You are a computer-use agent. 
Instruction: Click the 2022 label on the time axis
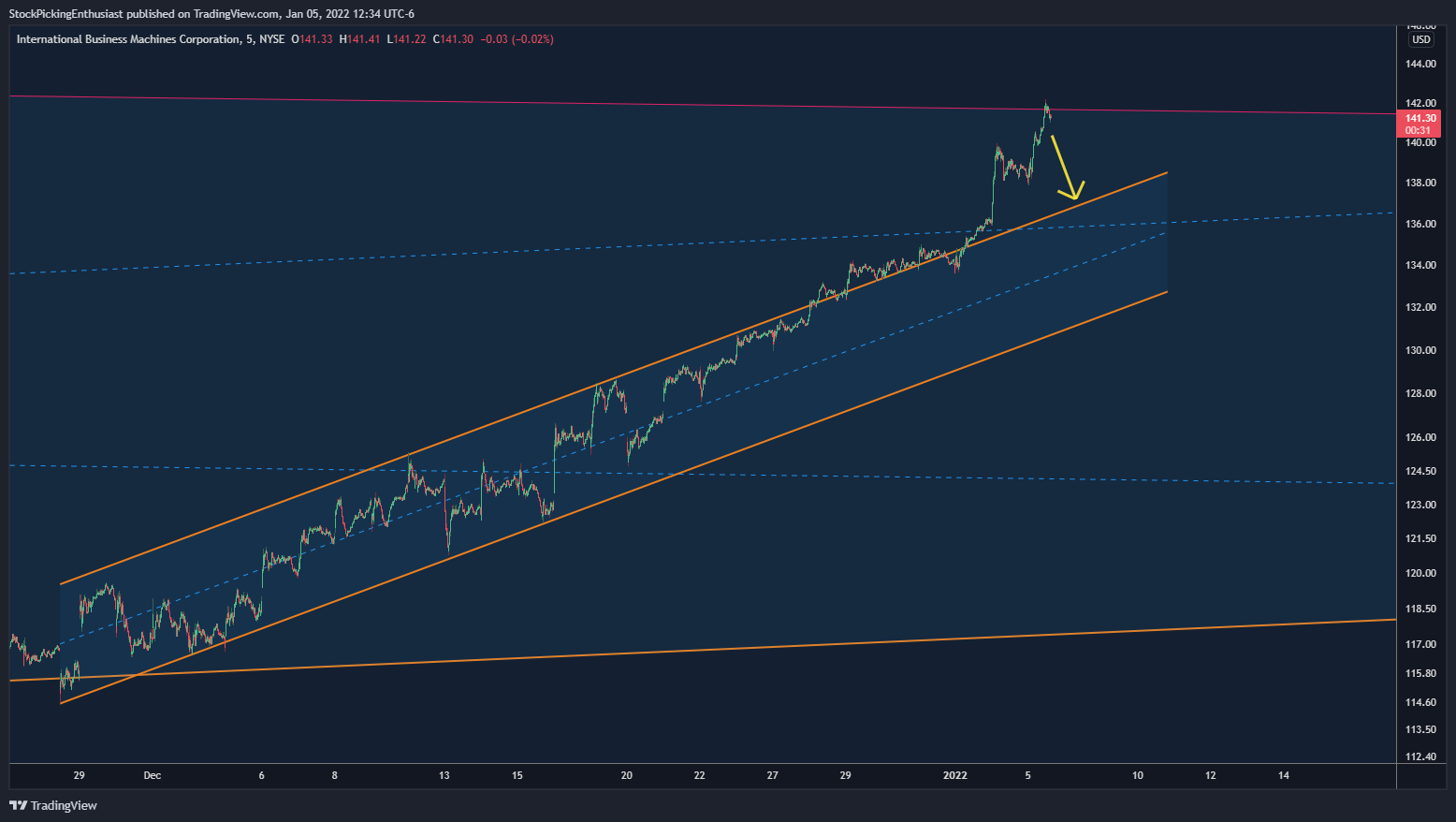pyautogui.click(x=954, y=775)
